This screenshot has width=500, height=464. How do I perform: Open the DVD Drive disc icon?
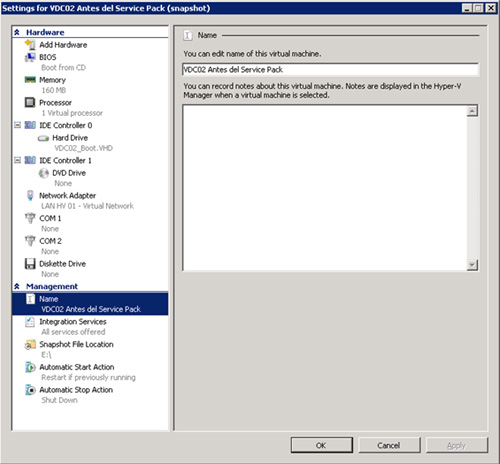(x=43, y=173)
